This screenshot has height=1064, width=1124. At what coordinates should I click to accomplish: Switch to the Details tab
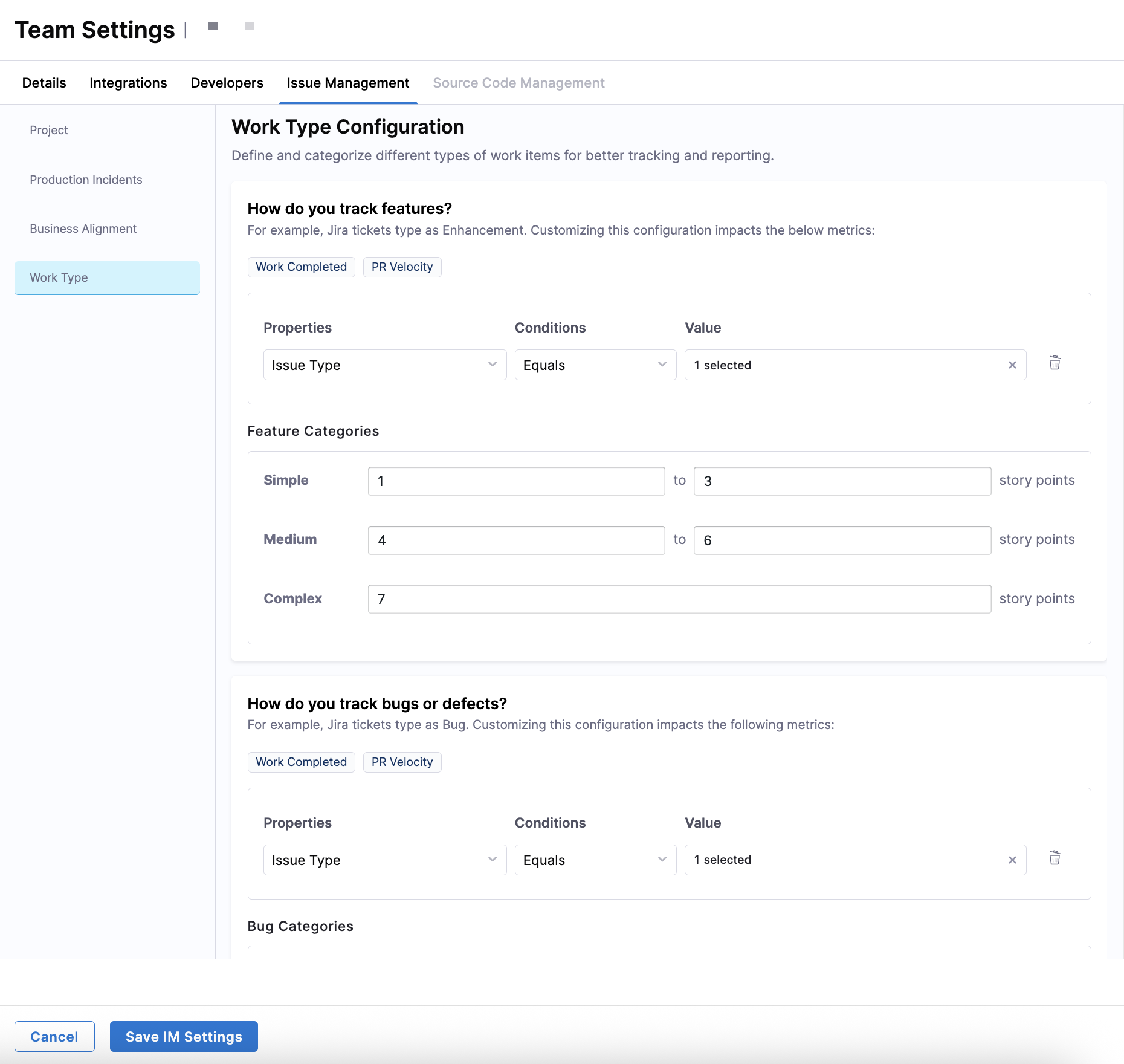click(x=44, y=83)
